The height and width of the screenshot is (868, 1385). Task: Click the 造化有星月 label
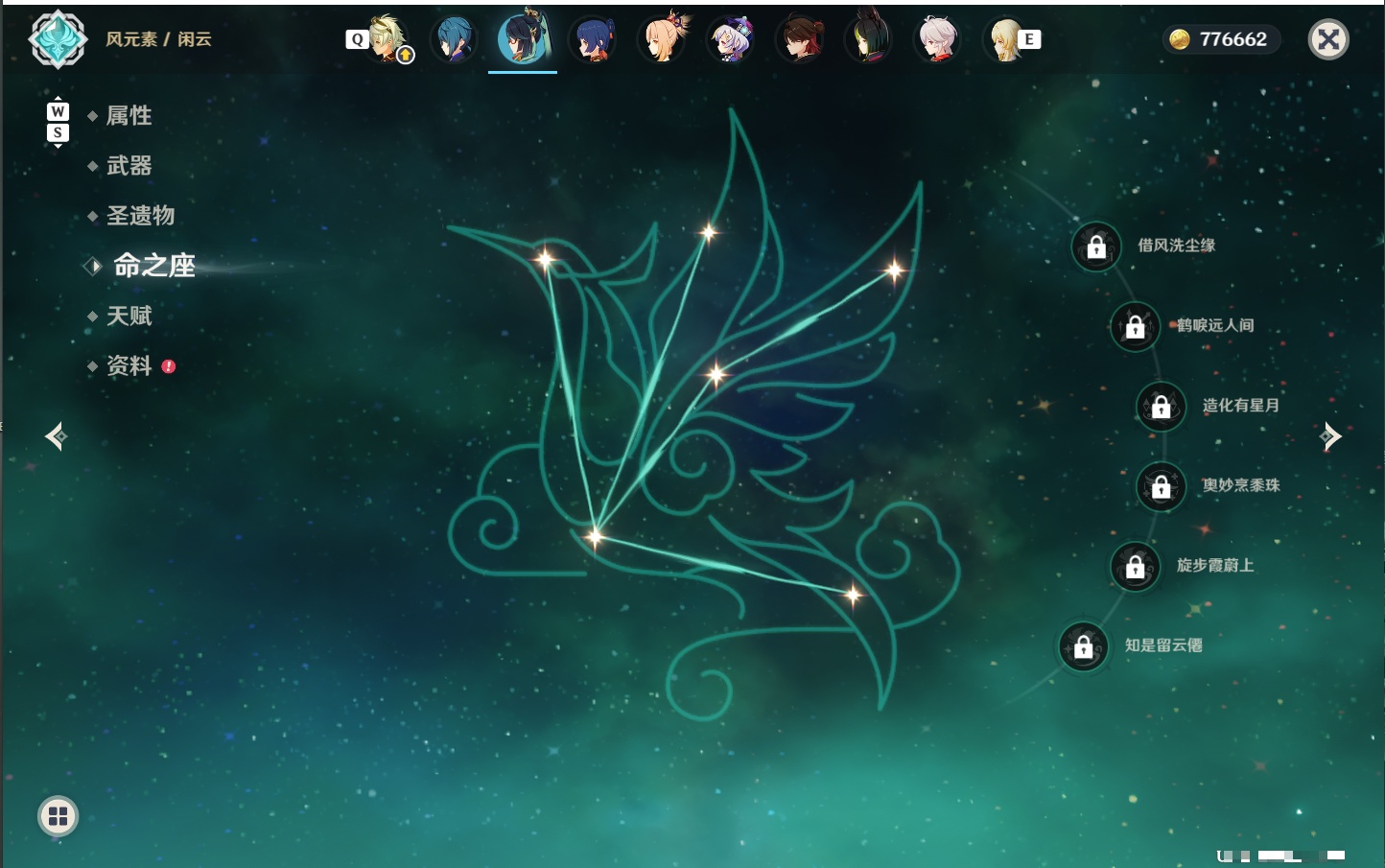(1241, 405)
